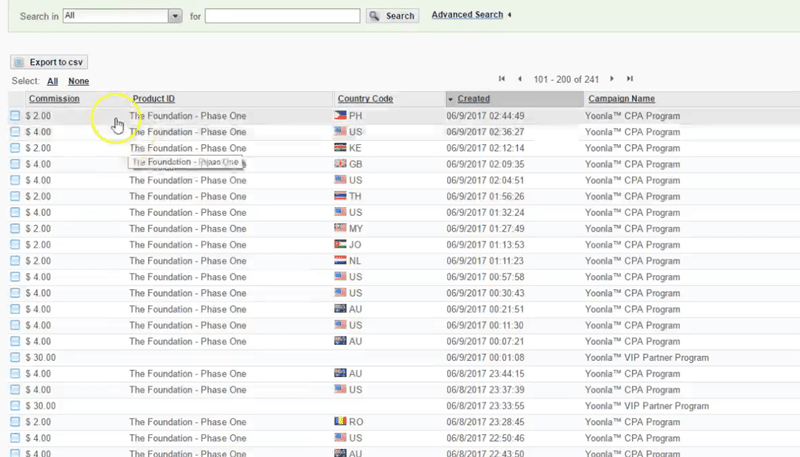The image size is (800, 457).
Task: Select All rows link
Action: pyautogui.click(x=53, y=81)
